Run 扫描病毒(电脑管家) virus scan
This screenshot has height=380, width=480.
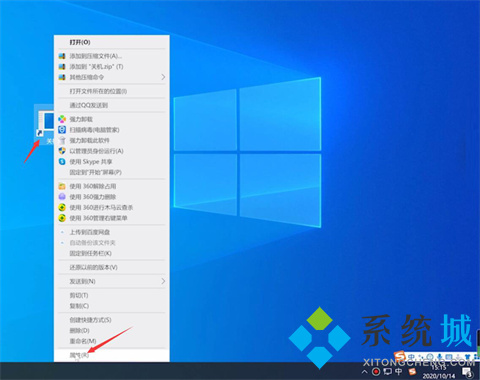[112, 130]
